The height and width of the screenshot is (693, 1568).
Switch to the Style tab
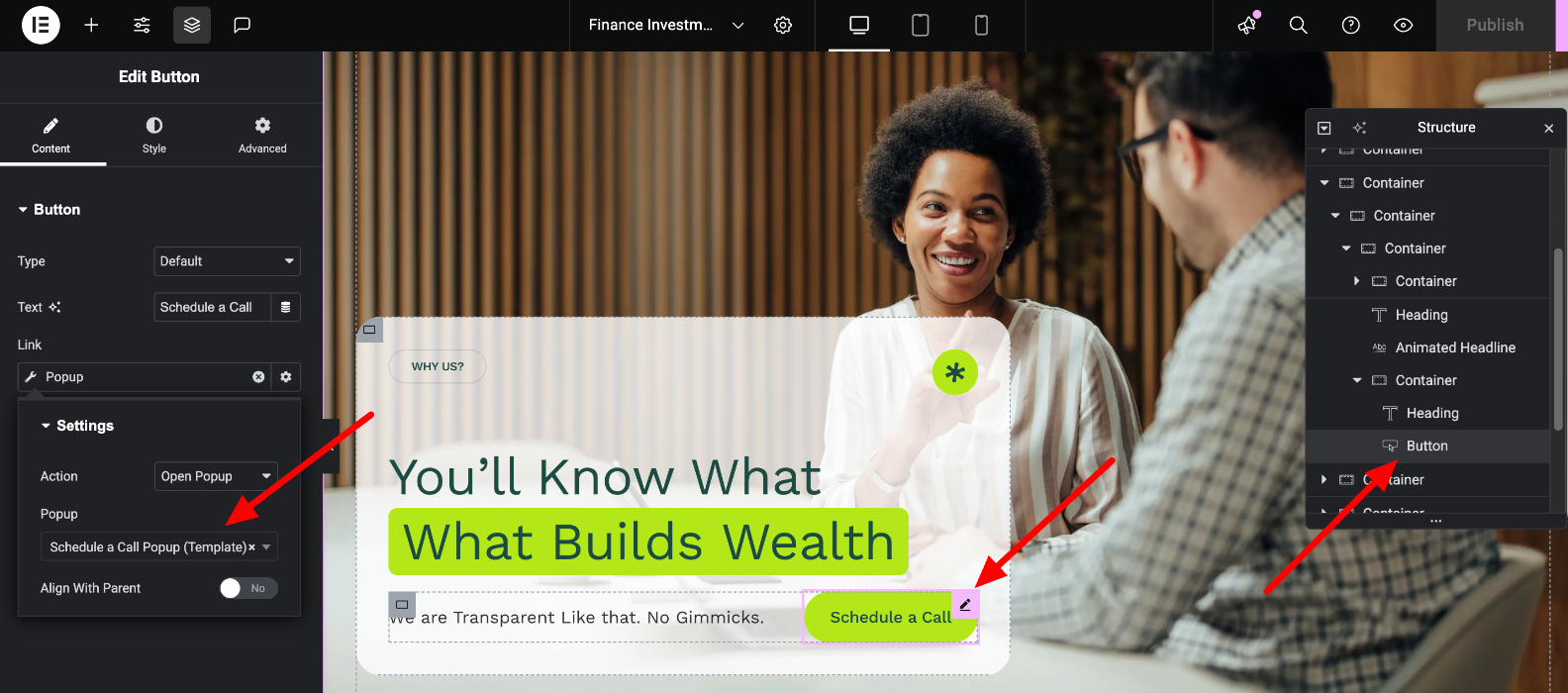click(154, 135)
